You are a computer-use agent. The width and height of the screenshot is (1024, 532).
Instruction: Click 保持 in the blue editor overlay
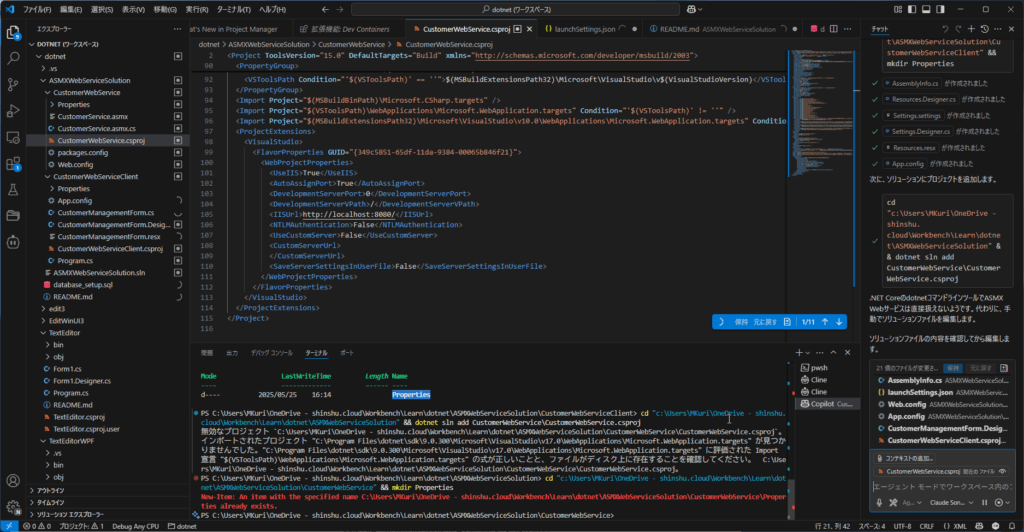(x=741, y=322)
